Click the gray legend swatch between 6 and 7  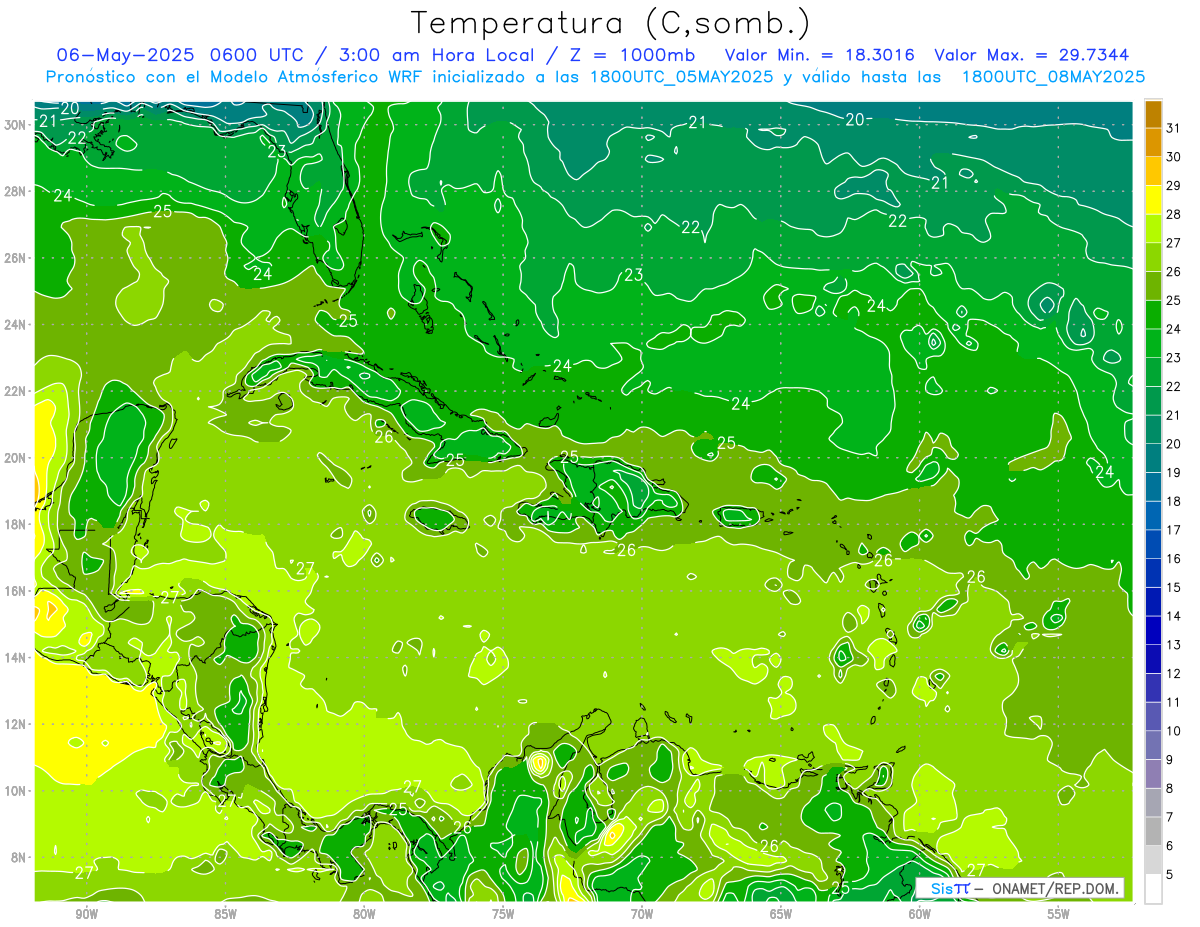(1153, 831)
